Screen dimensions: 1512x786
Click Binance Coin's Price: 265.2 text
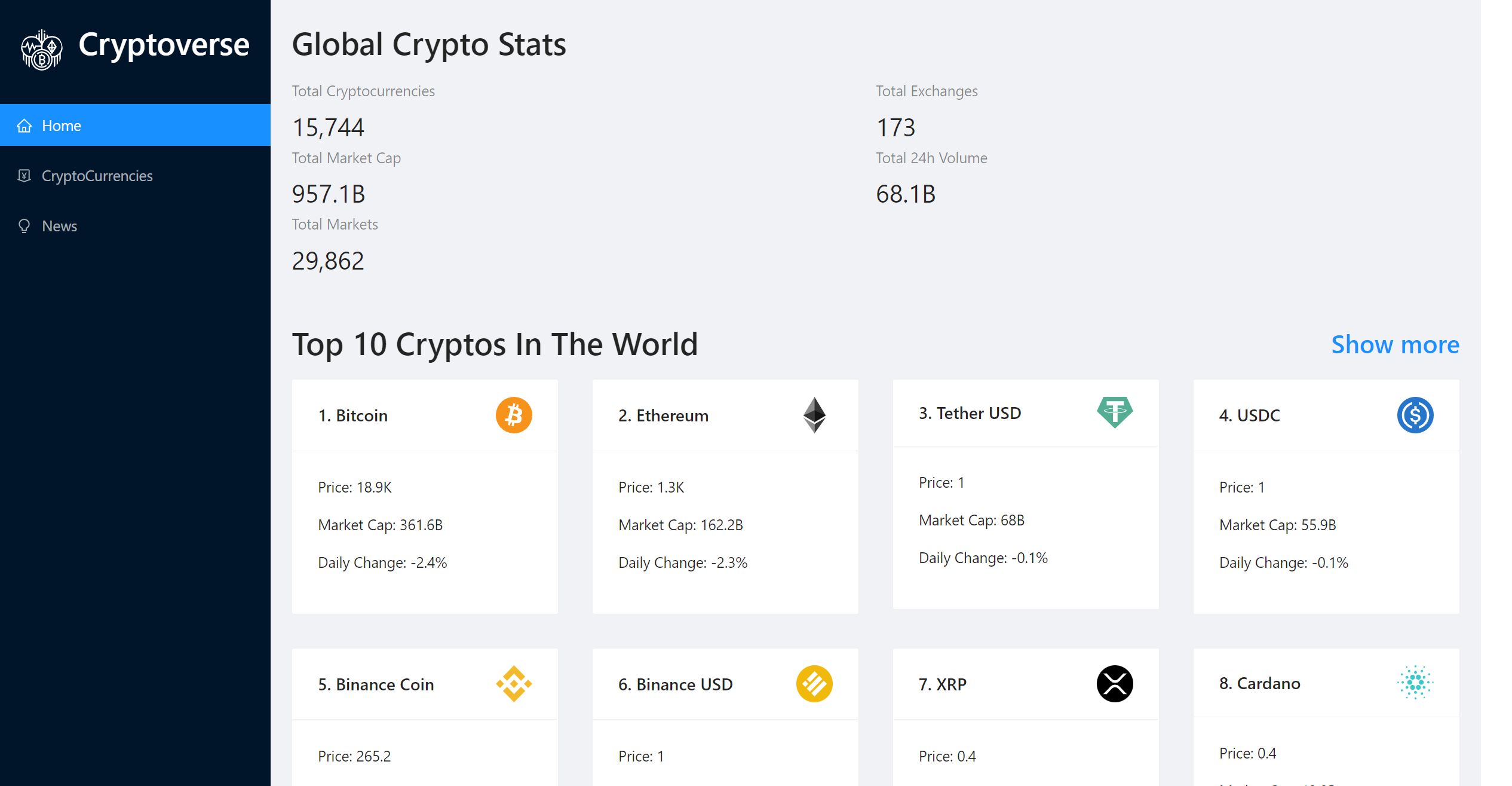tap(354, 756)
